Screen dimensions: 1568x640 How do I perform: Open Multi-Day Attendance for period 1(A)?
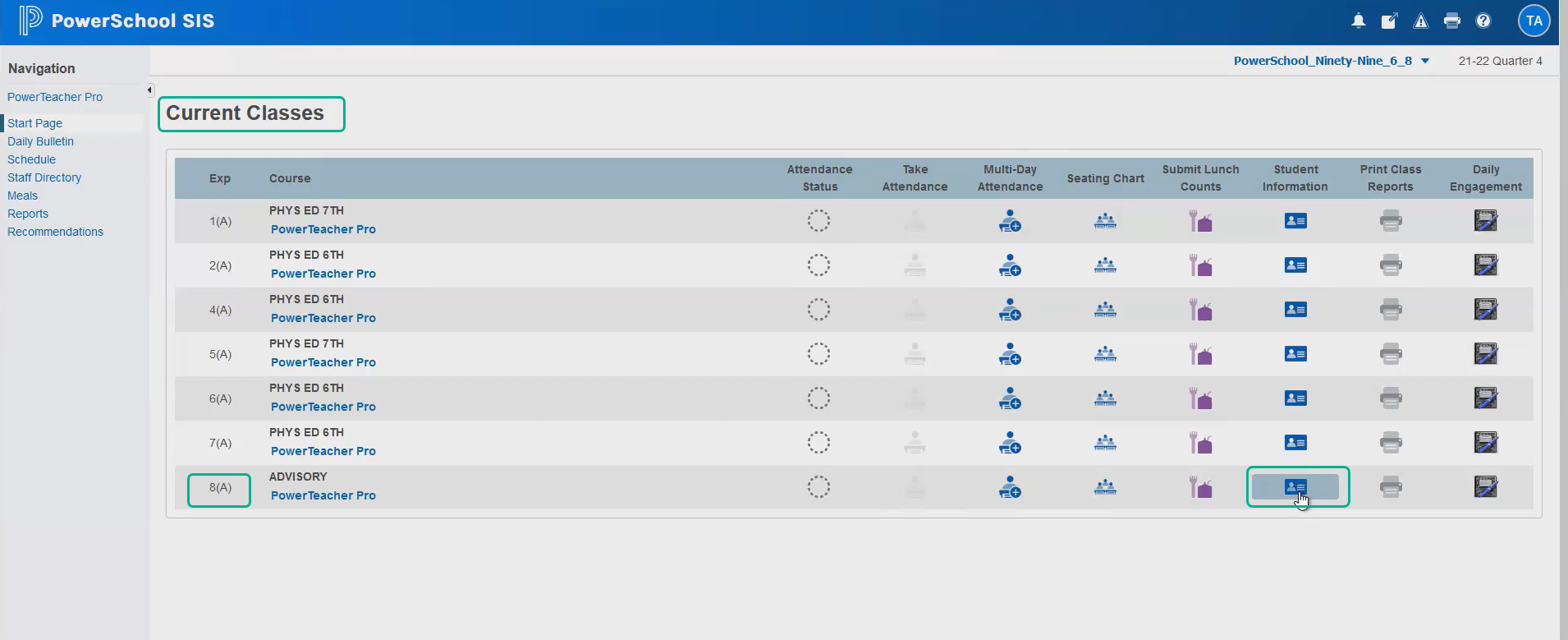[1010, 221]
